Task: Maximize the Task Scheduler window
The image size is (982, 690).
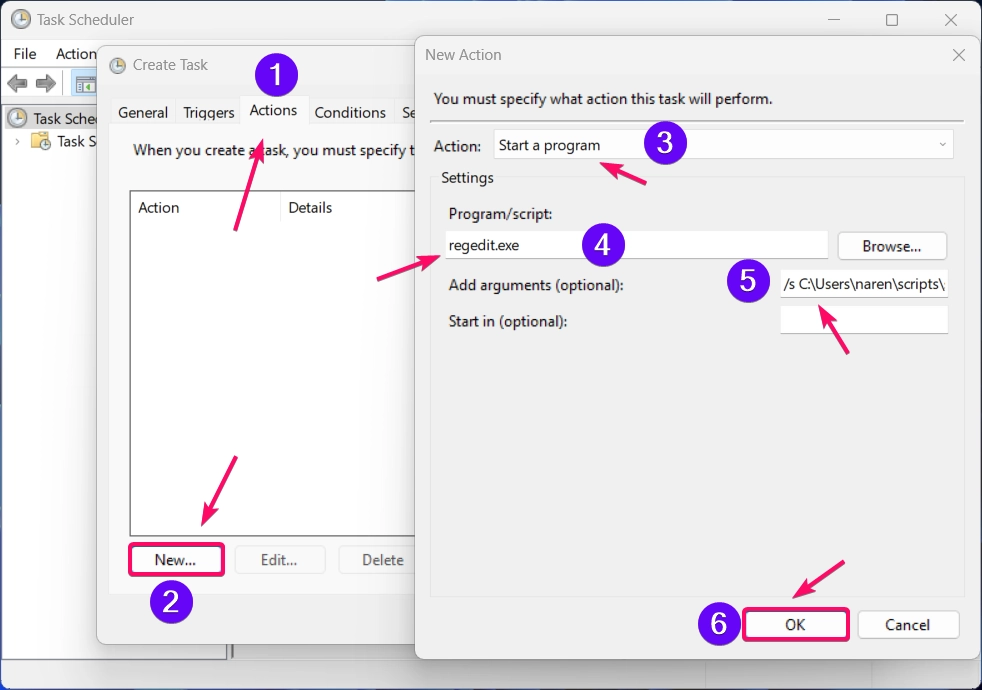Action: pyautogui.click(x=892, y=20)
